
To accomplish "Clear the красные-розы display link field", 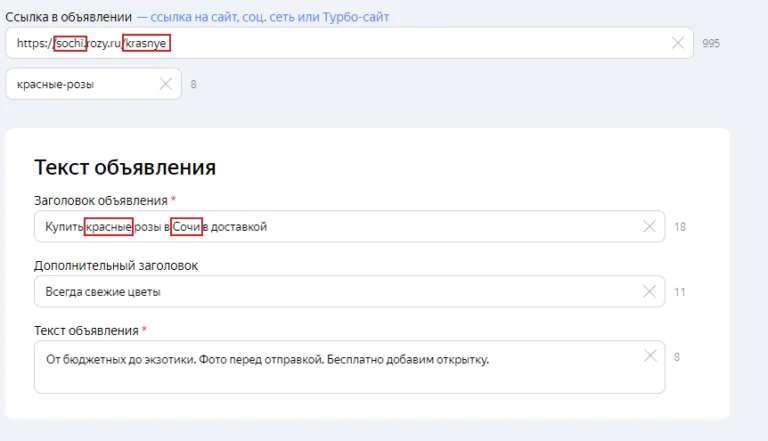I will 166,84.
